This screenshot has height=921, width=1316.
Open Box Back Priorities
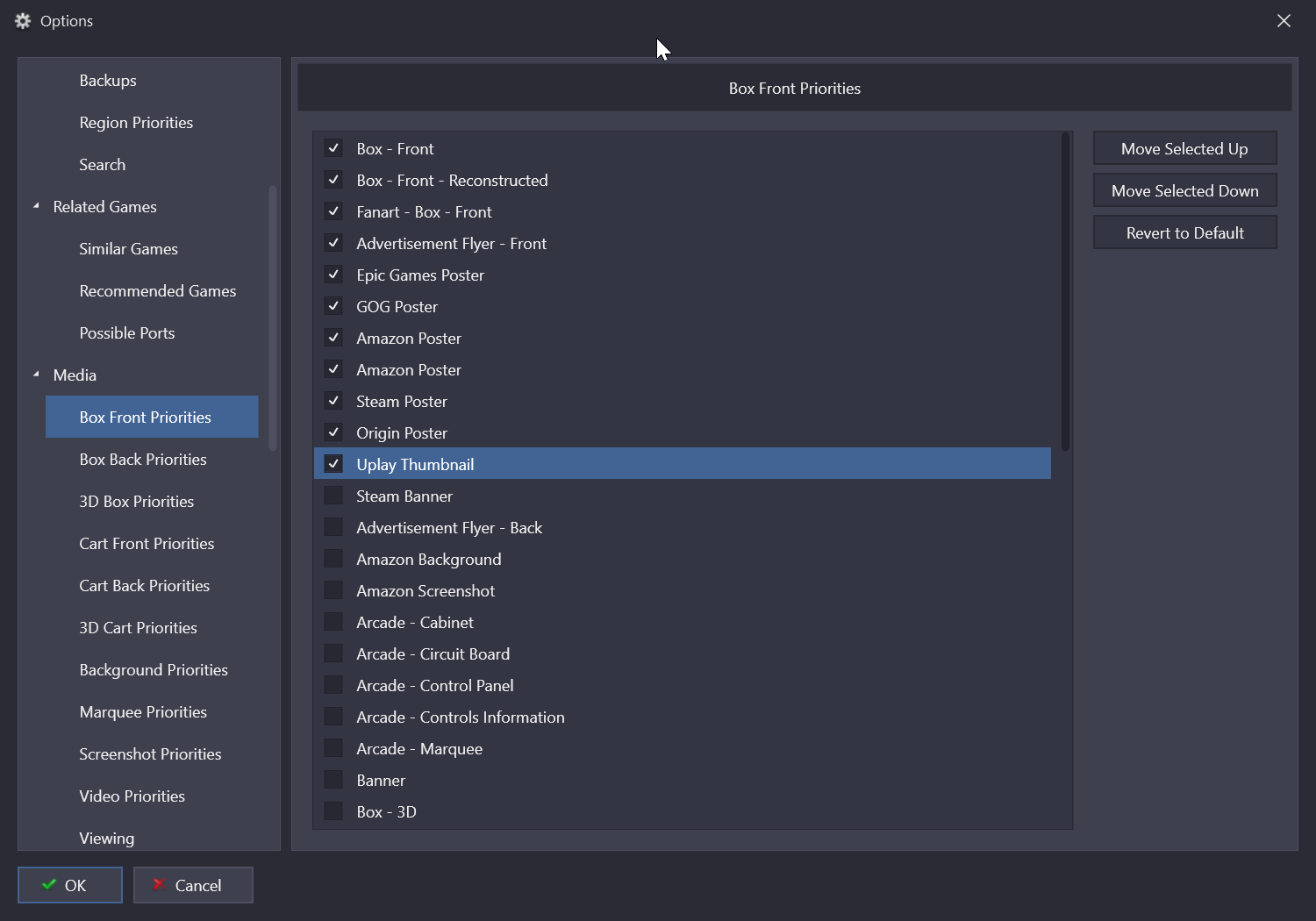coord(143,459)
